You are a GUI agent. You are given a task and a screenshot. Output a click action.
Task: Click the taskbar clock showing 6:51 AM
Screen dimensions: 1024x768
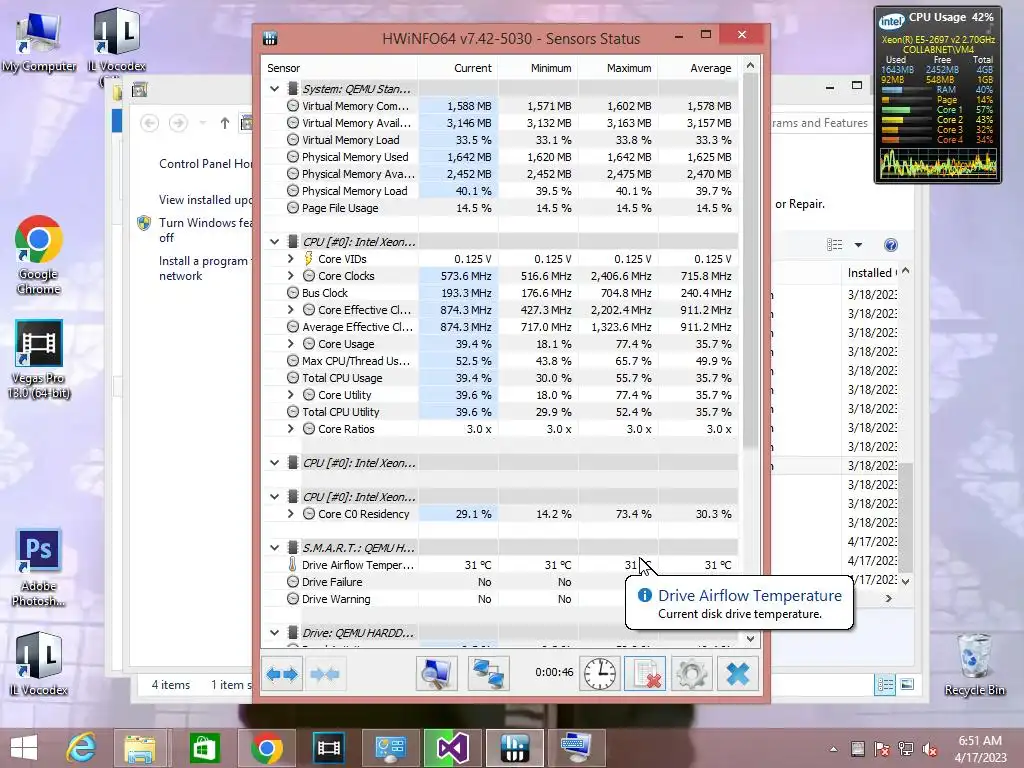pyautogui.click(x=980, y=748)
